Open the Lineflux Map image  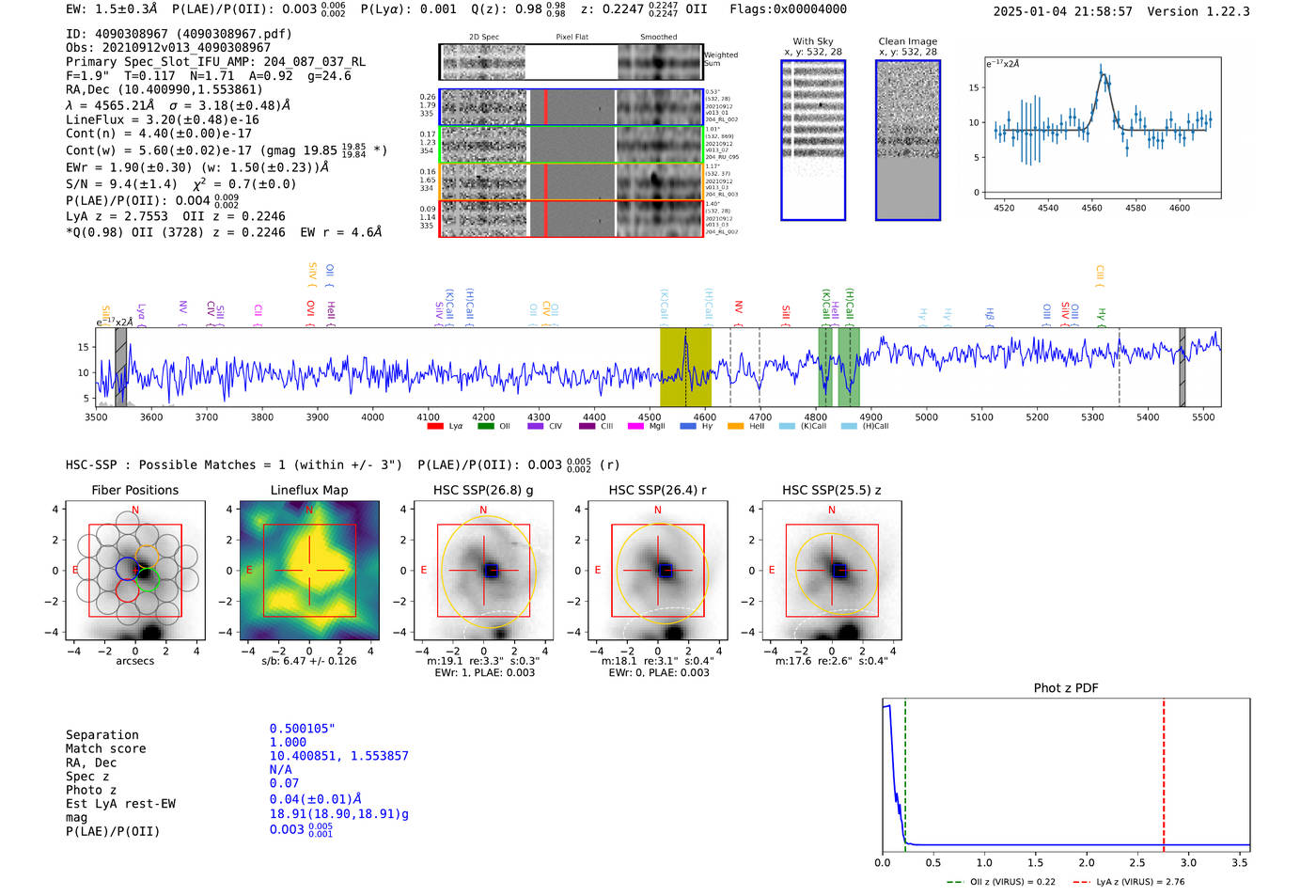click(309, 572)
